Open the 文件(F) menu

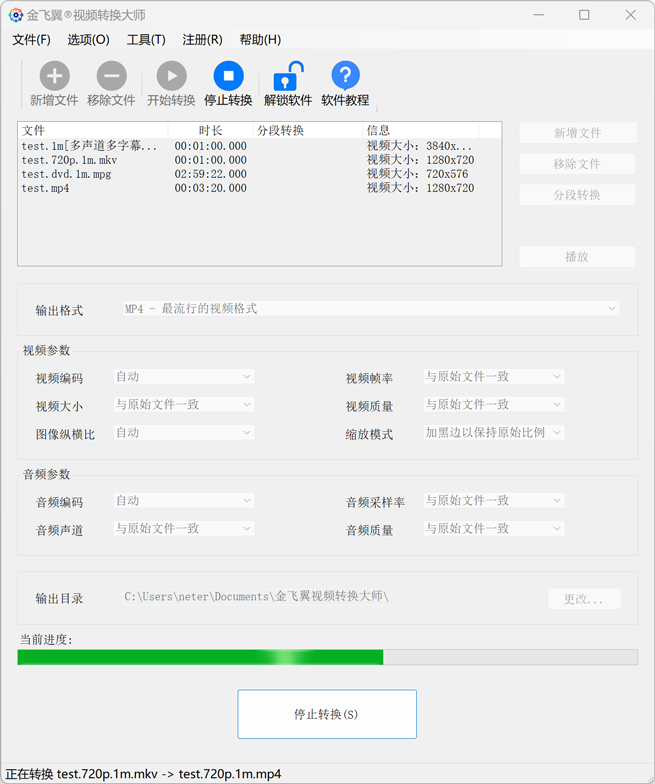[x=31, y=40]
